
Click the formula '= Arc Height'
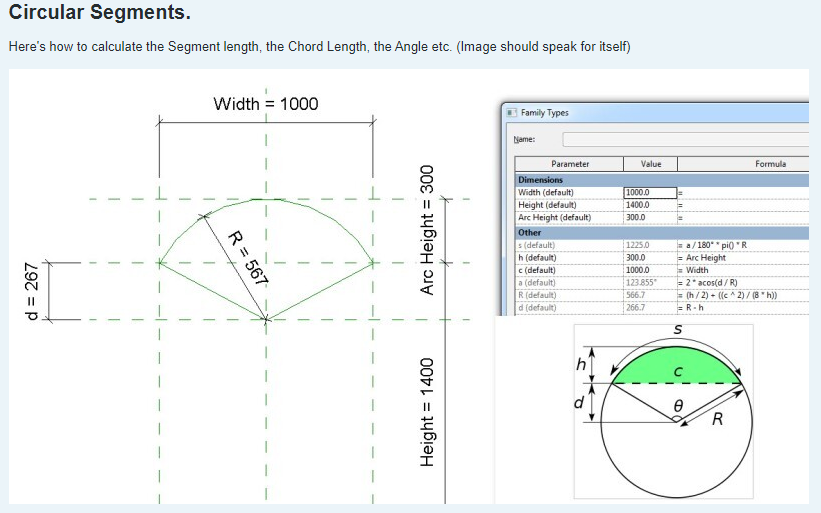[702, 258]
